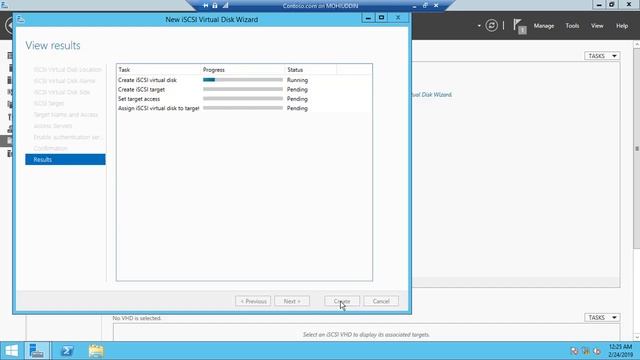Click the 'No VHD is selected.' text
This screenshot has height=360, width=640.
(137, 318)
